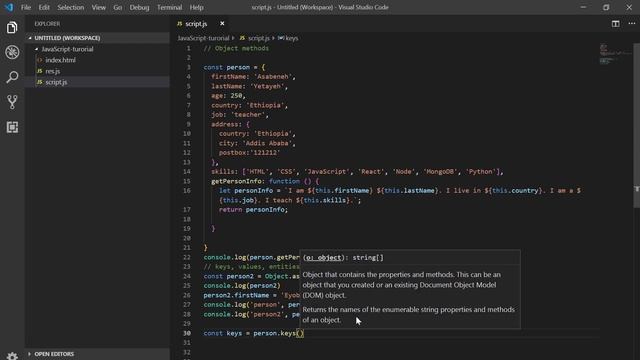Open the View menu
This screenshot has height=360, width=640.
point(98,7)
